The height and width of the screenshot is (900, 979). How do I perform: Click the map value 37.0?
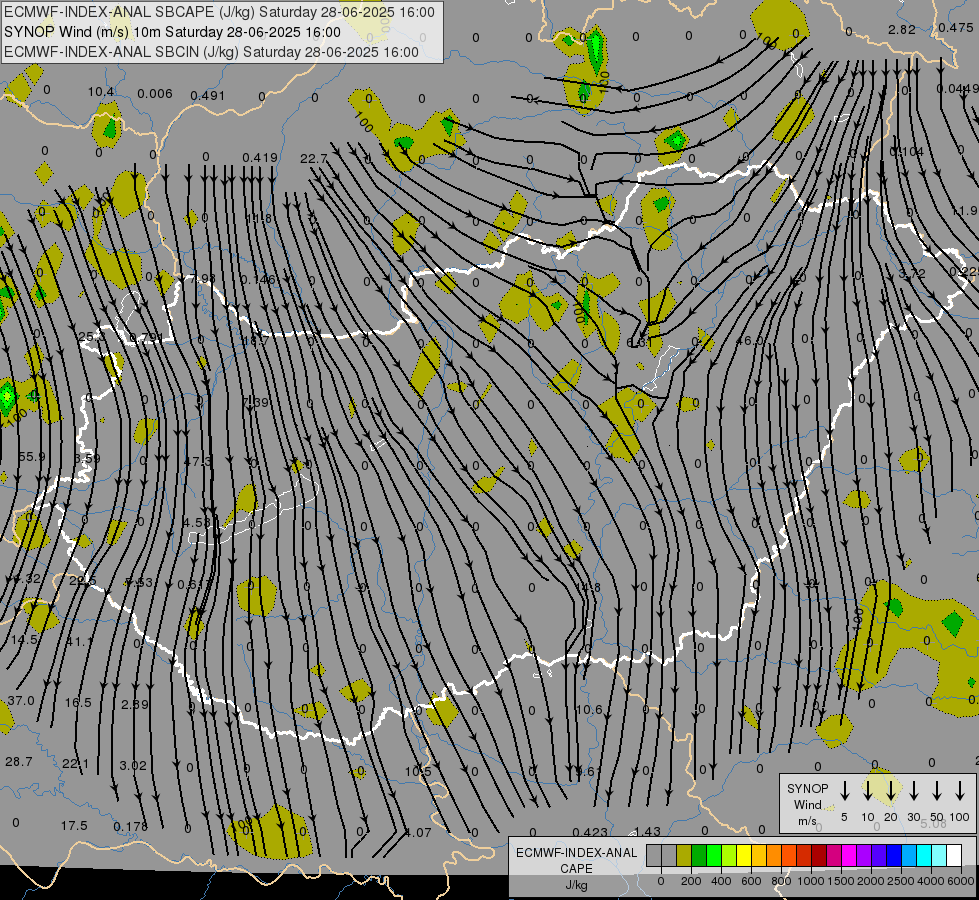[x=21, y=701]
